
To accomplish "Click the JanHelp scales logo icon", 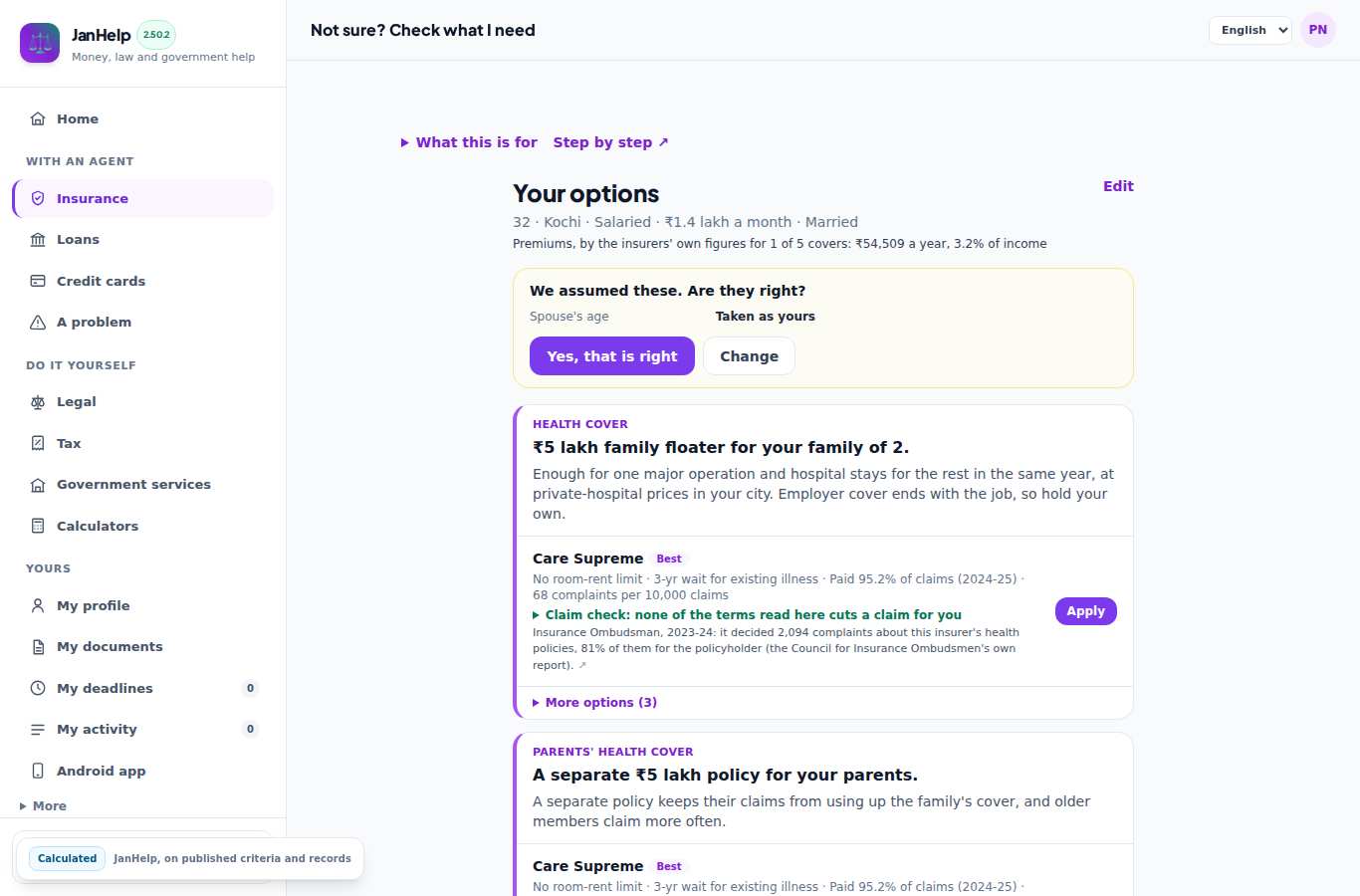I will click(40, 43).
